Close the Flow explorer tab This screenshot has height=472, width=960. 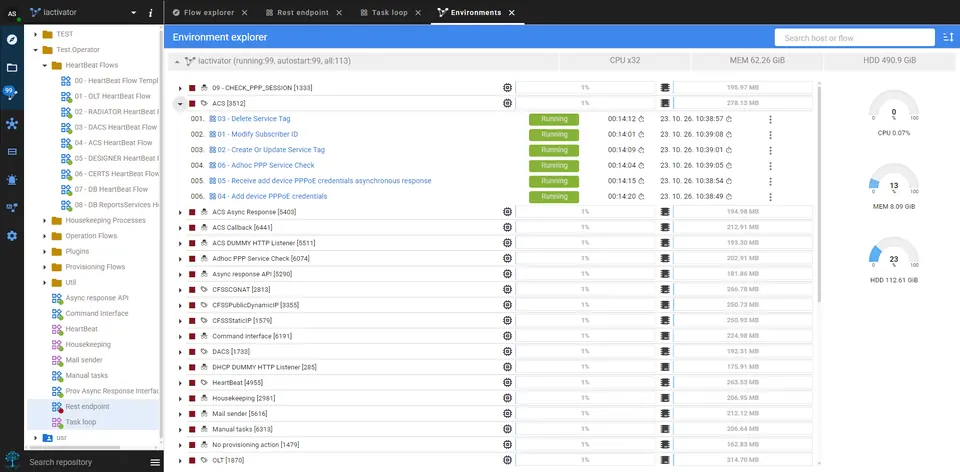click(244, 13)
